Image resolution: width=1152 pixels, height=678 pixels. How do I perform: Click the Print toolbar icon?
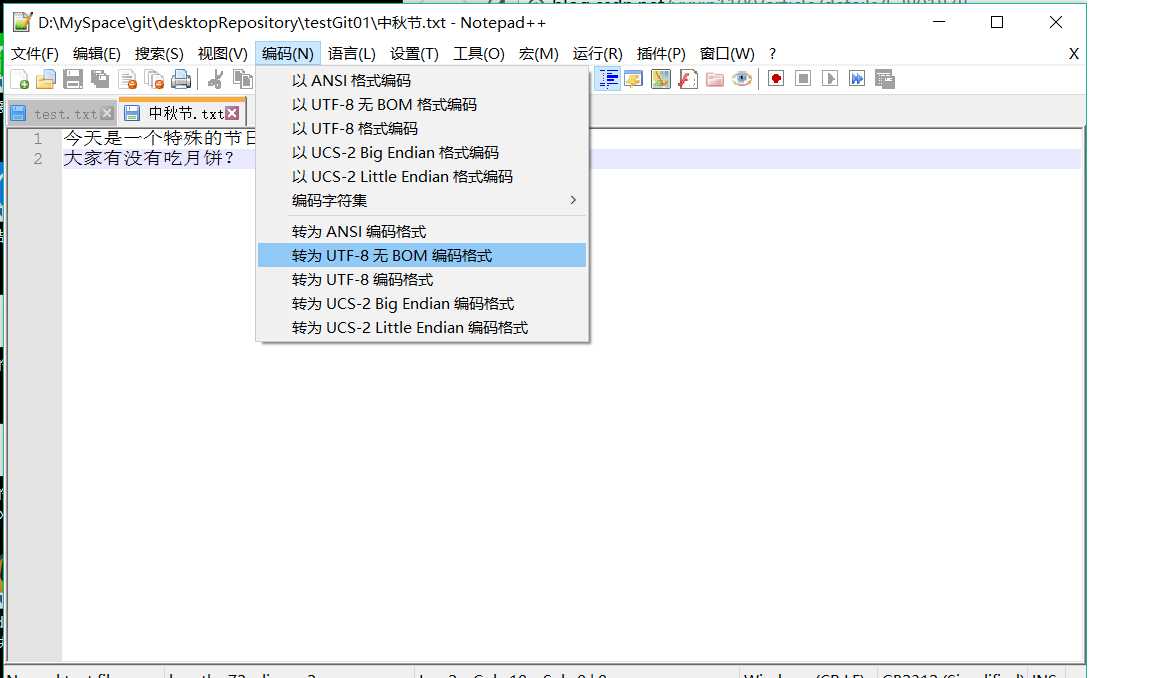(181, 79)
